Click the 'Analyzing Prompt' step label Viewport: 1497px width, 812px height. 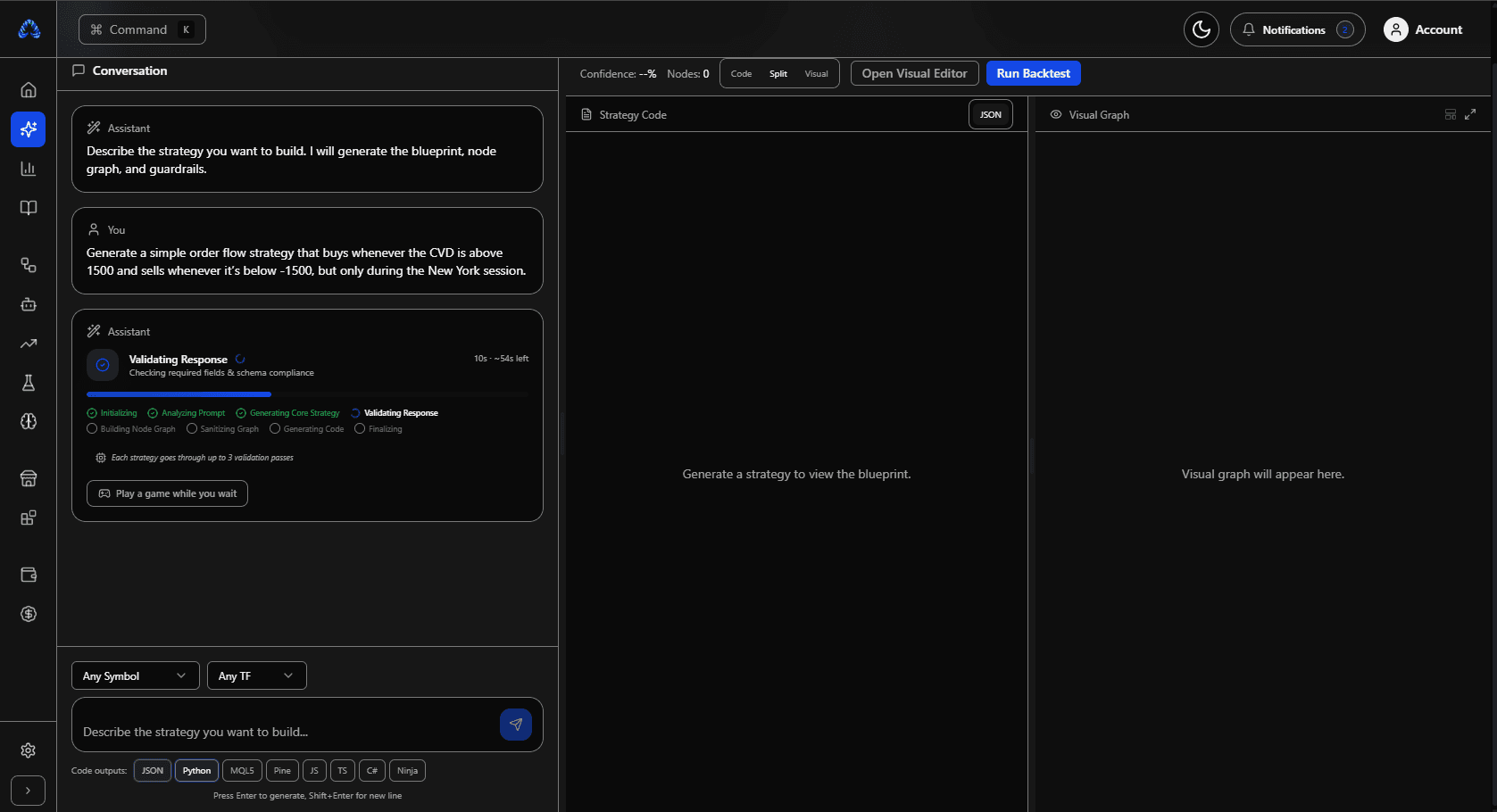[193, 413]
